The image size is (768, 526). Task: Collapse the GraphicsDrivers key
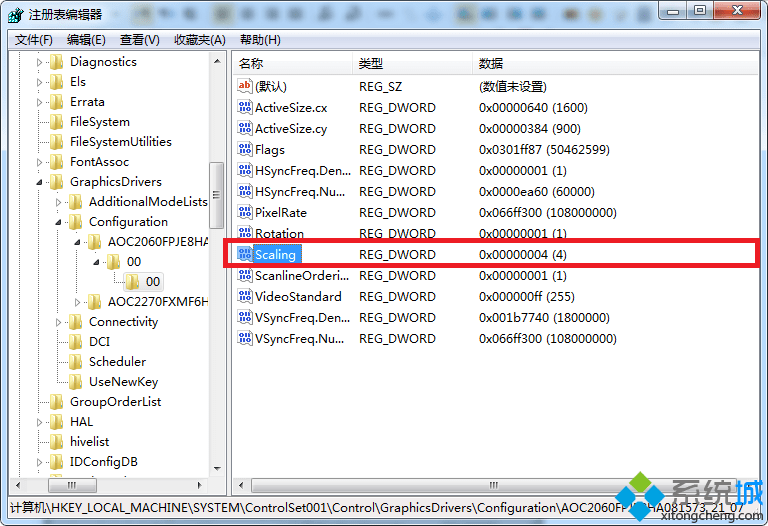pyautogui.click(x=39, y=182)
